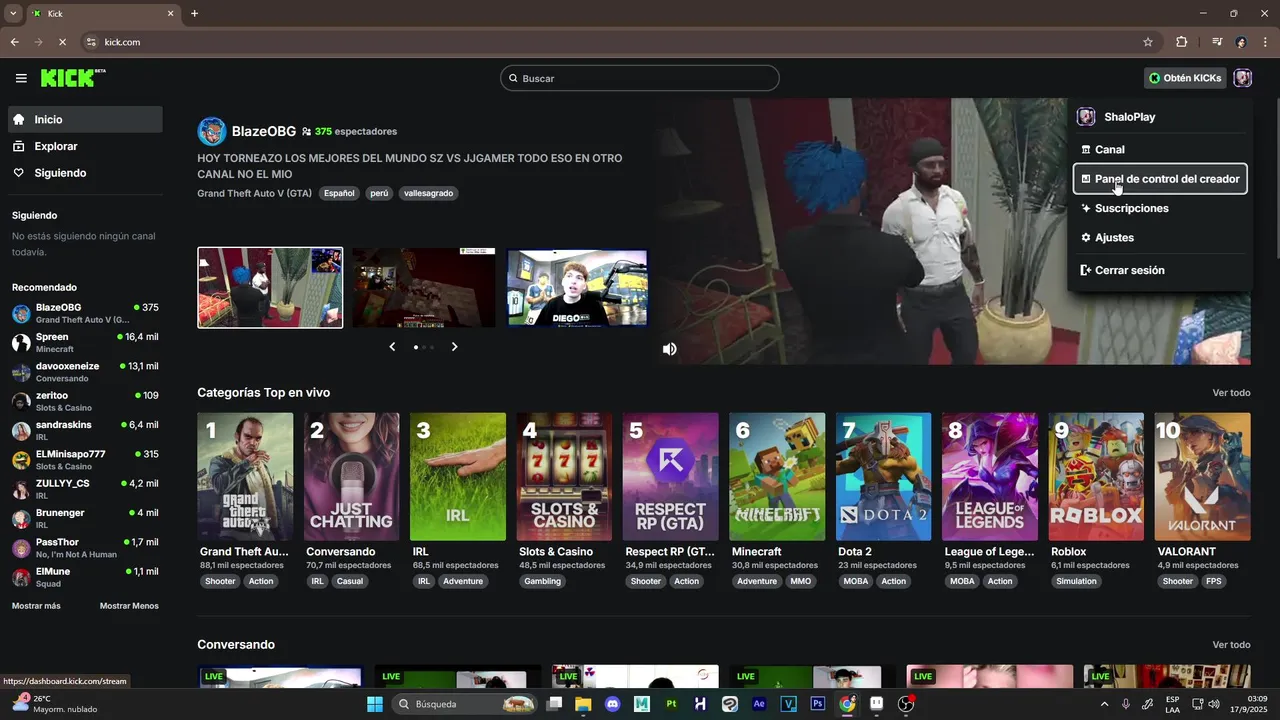1280x720 pixels.
Task: Click the Obtén KICKs button
Action: pos(1185,78)
